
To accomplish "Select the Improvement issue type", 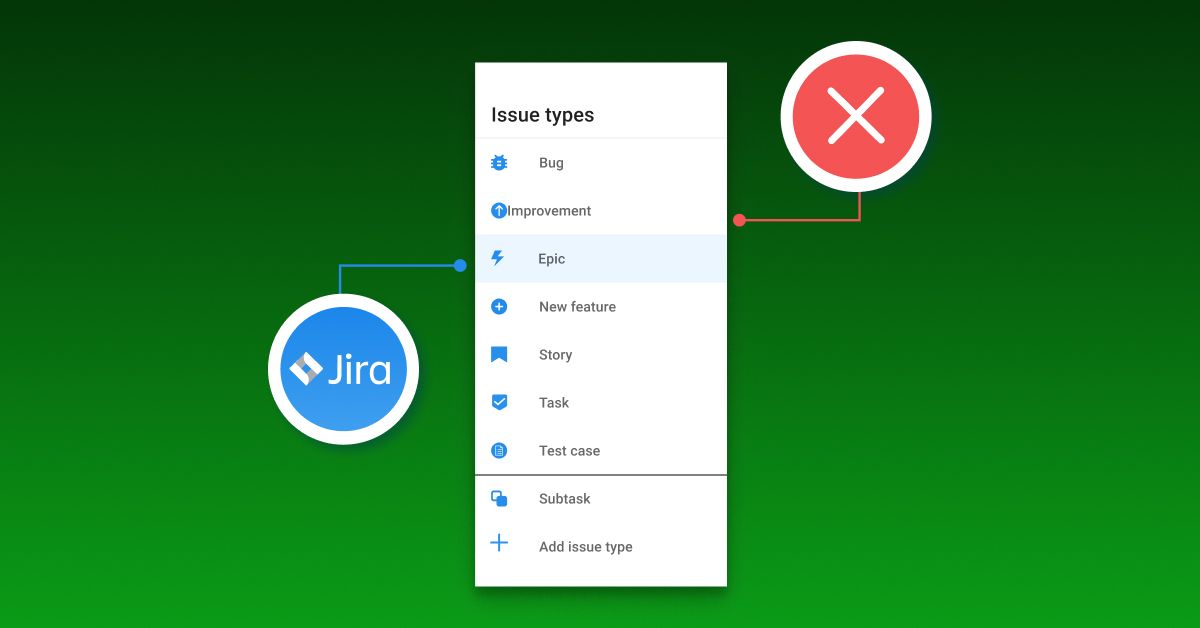I will tap(601, 211).
